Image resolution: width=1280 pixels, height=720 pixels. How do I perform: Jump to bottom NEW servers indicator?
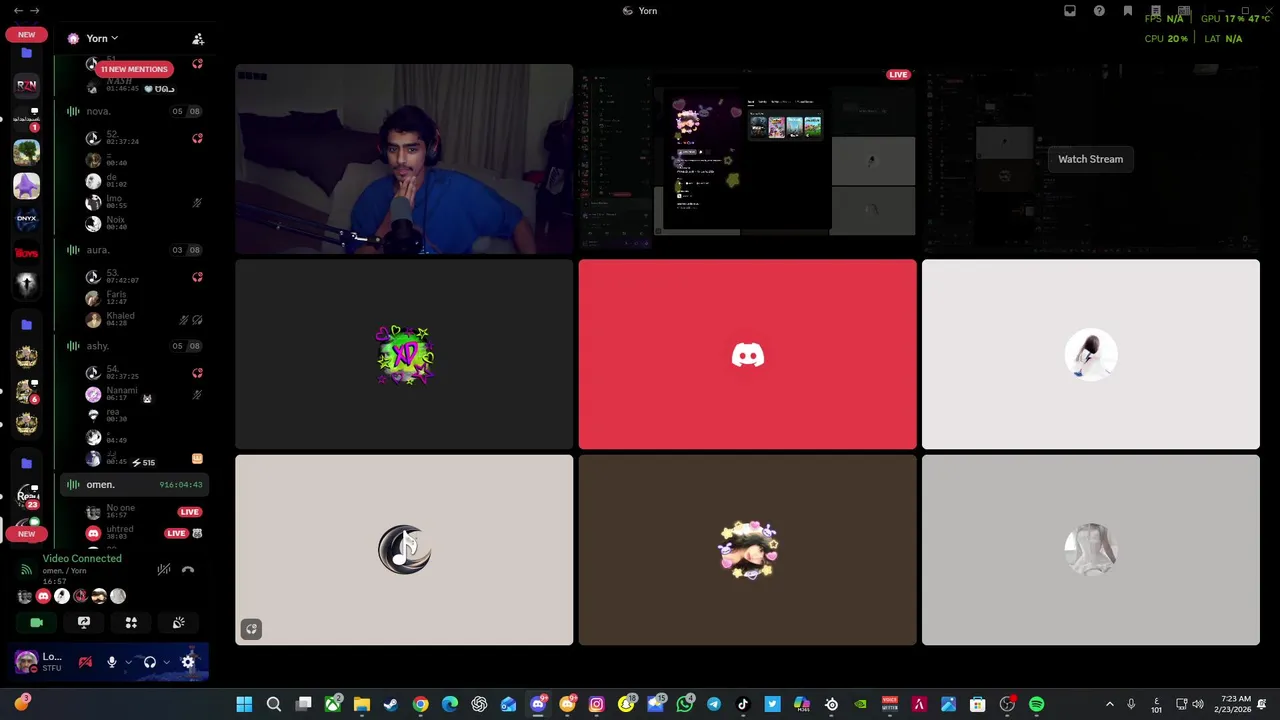(x=26, y=534)
